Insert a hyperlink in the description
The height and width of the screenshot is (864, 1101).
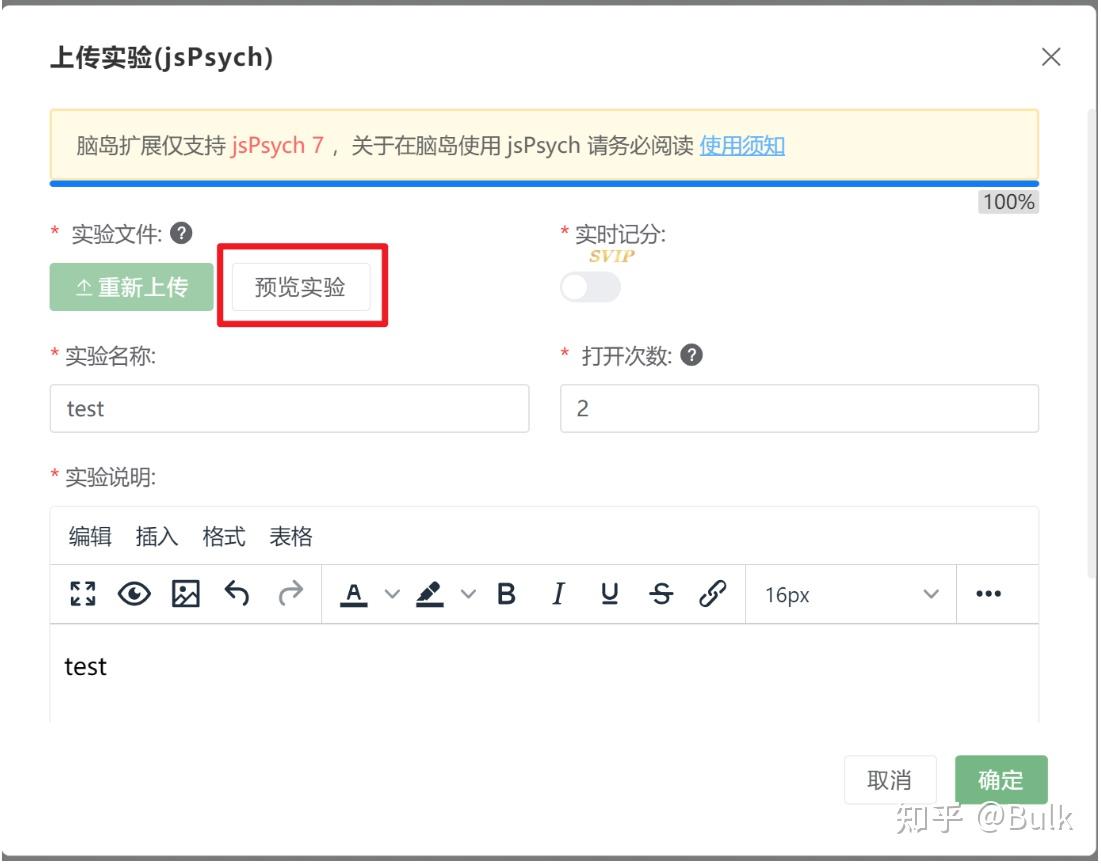tap(714, 593)
